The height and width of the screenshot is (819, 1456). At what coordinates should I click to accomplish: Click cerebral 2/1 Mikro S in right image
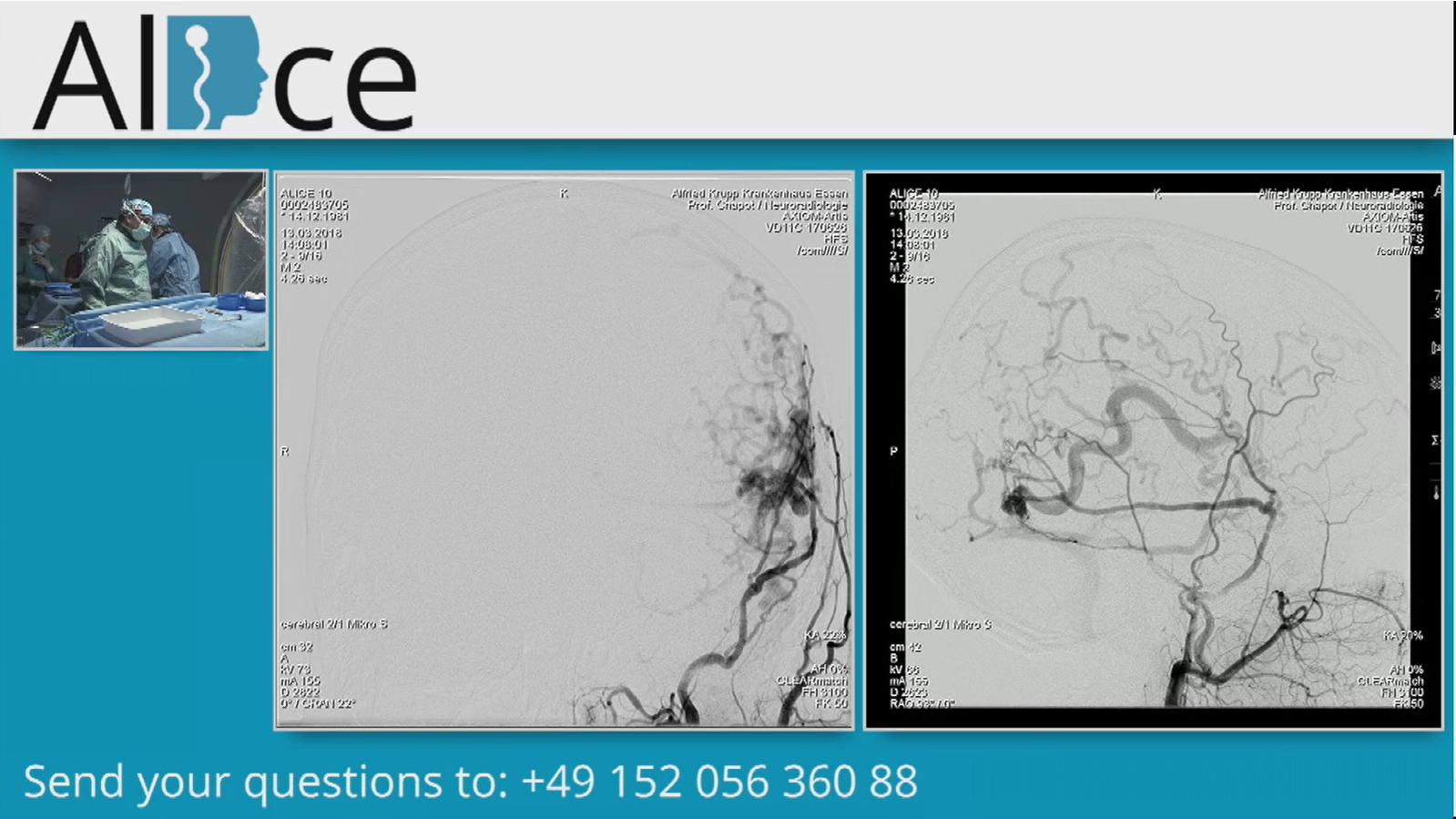(940, 624)
